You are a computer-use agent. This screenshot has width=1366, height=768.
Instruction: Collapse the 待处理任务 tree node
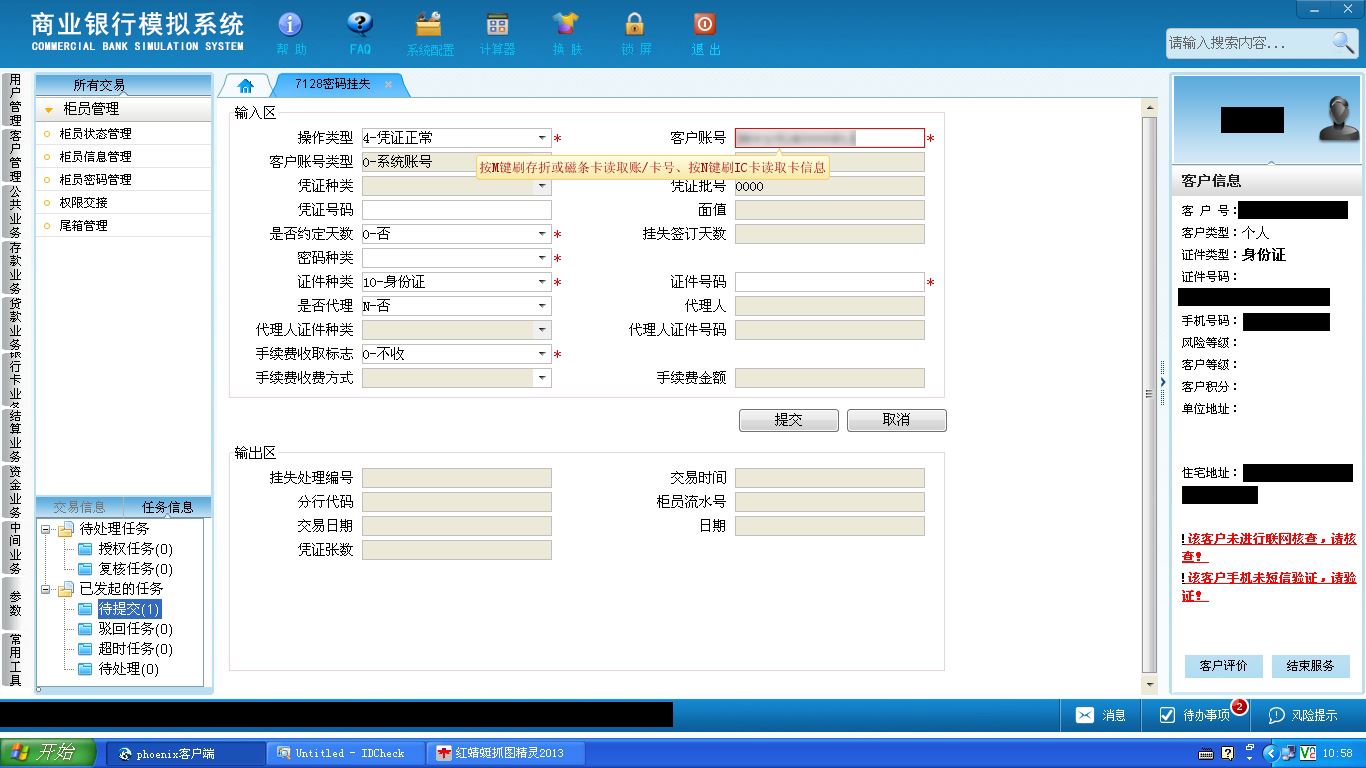[x=46, y=529]
